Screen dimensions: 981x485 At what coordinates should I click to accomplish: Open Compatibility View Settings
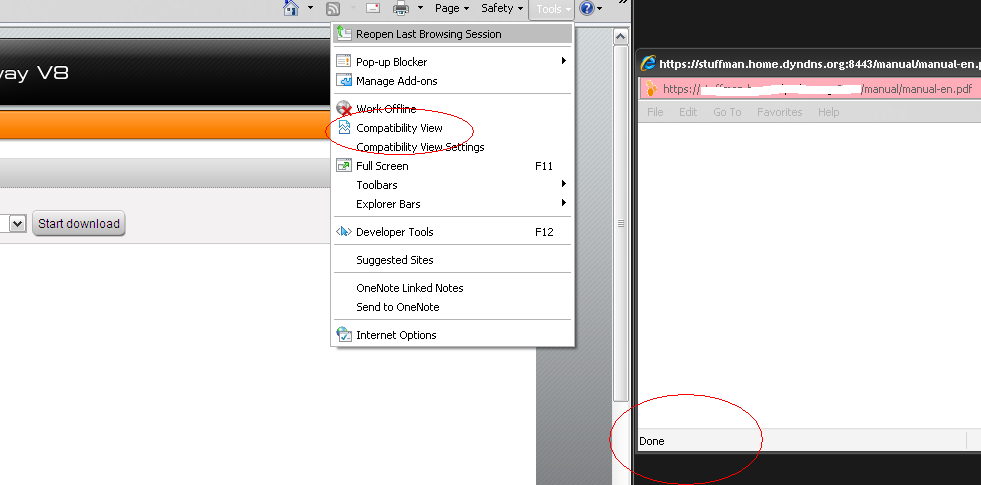452,147
